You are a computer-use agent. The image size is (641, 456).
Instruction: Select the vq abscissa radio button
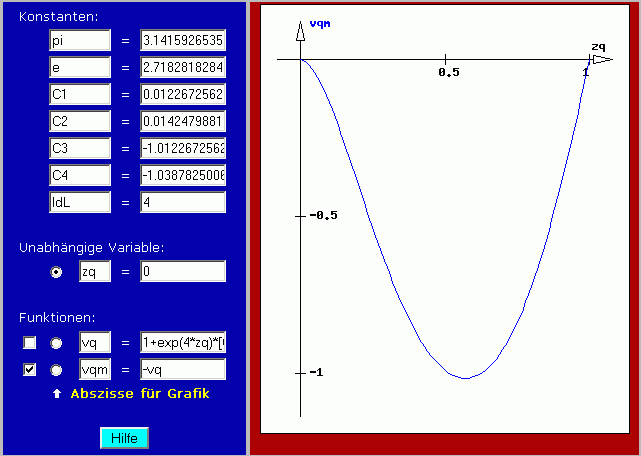pyautogui.click(x=57, y=343)
